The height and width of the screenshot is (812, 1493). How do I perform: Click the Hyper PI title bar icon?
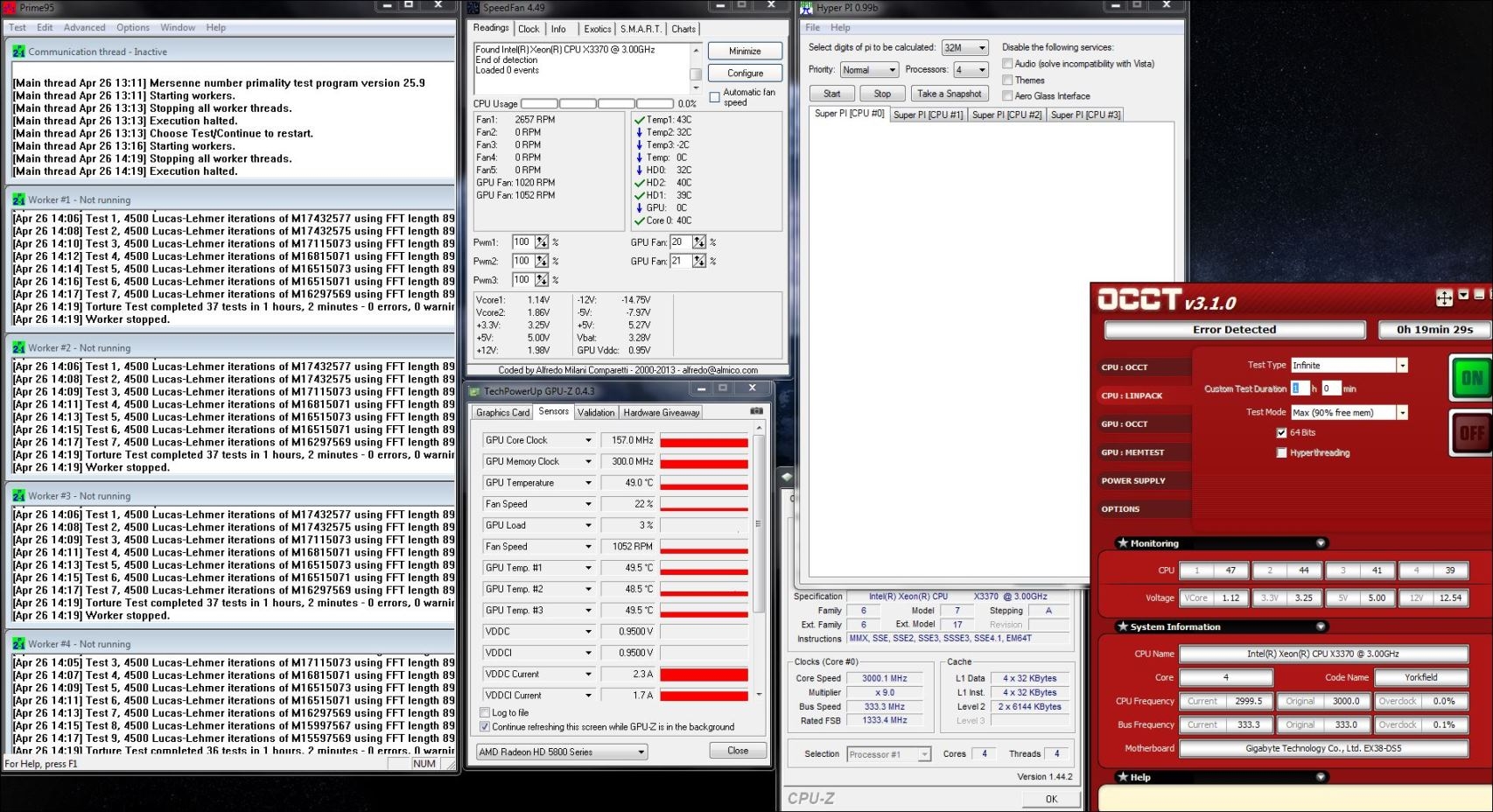pyautogui.click(x=806, y=7)
